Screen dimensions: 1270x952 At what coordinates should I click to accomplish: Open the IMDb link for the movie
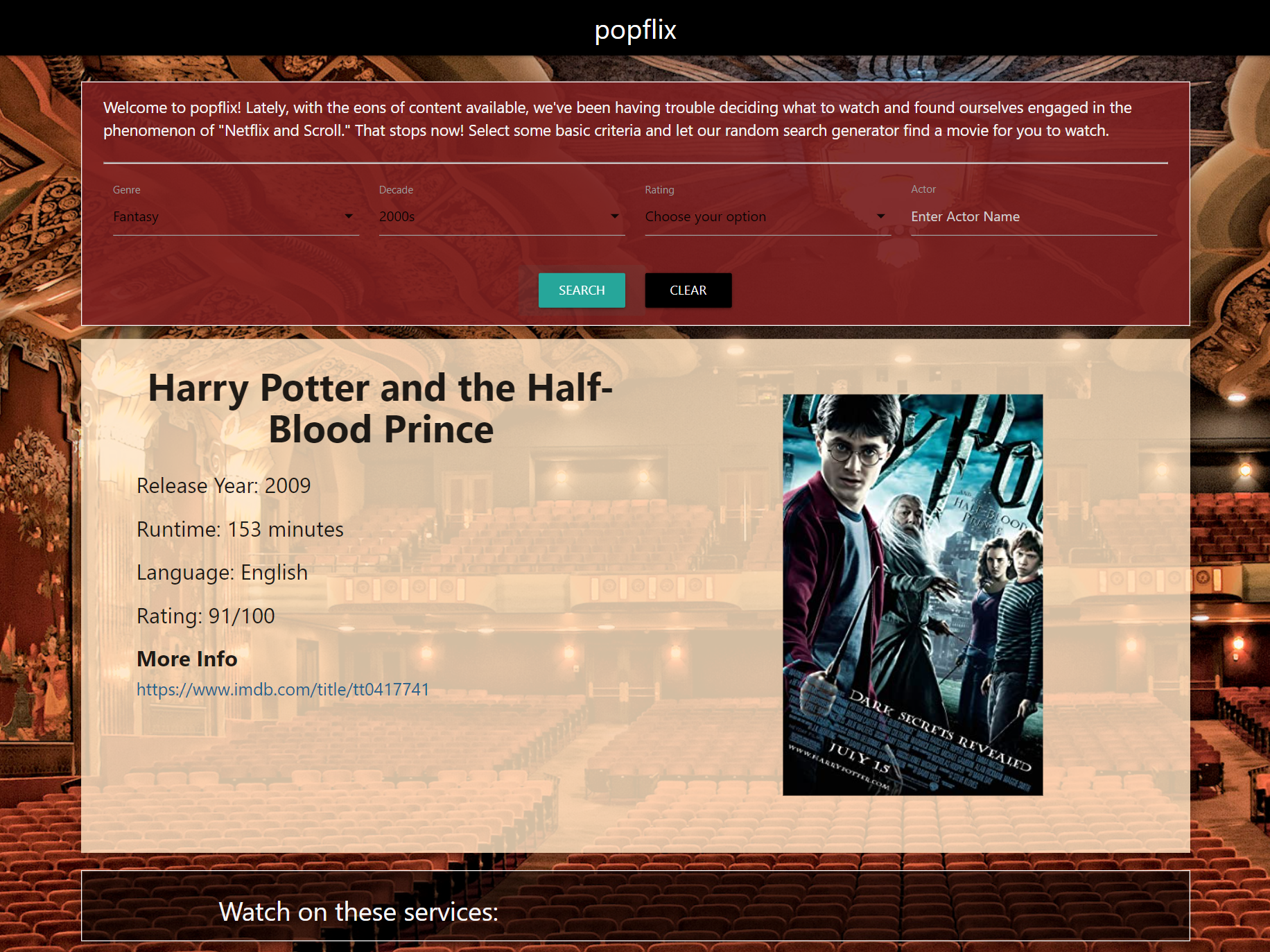(283, 689)
